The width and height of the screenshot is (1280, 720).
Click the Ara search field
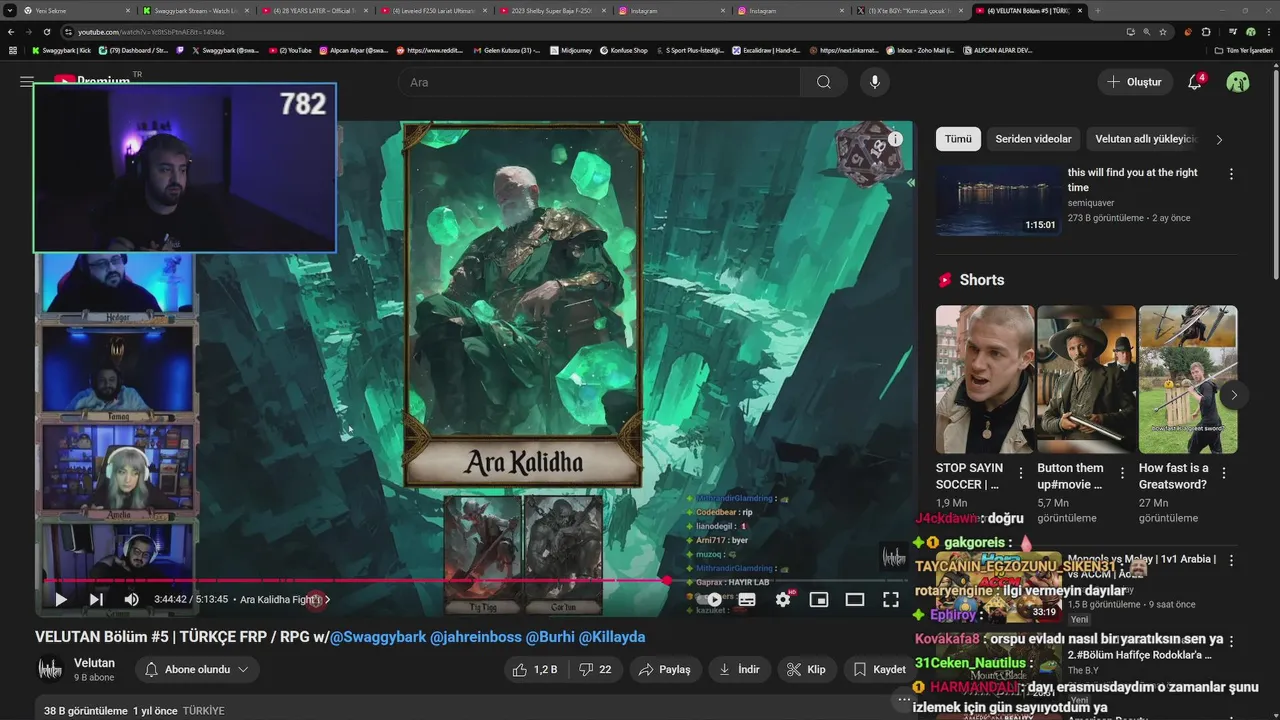[x=600, y=82]
